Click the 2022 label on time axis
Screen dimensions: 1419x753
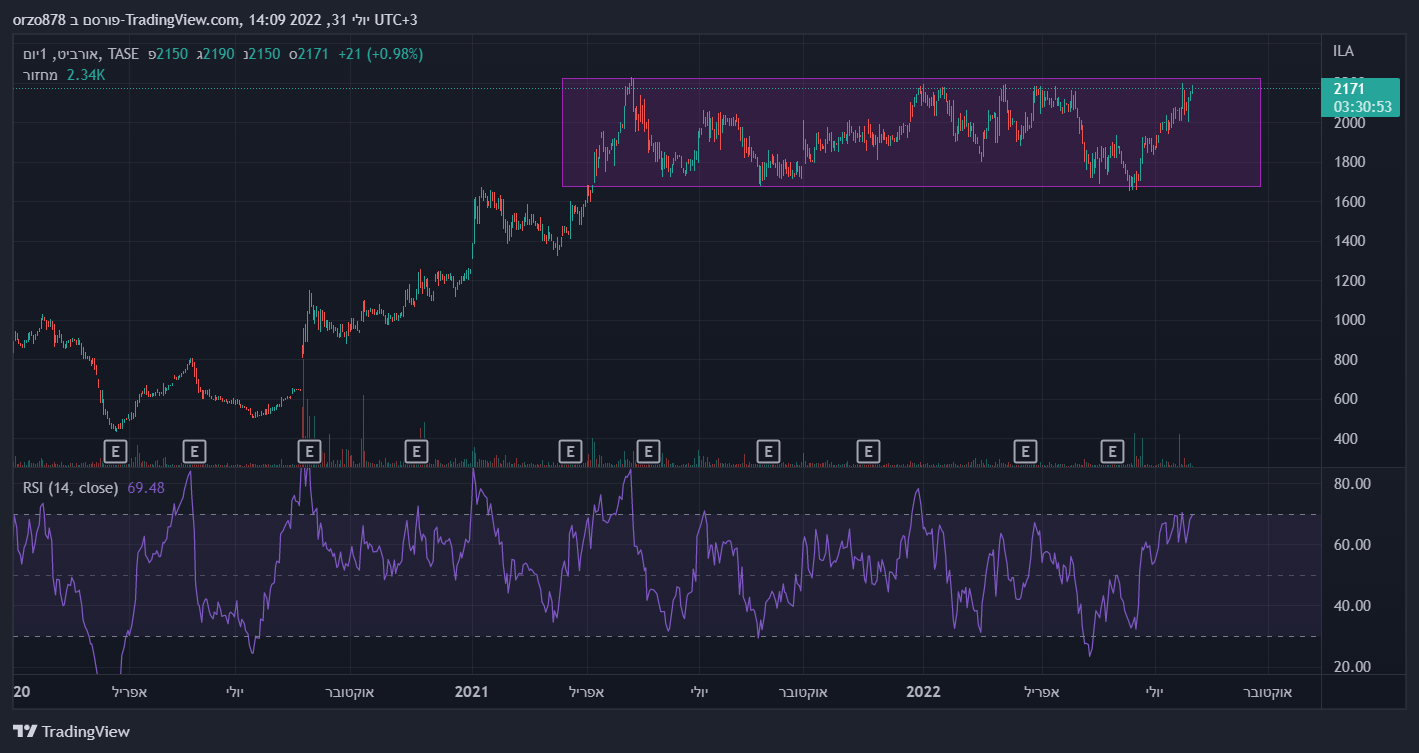point(922,692)
